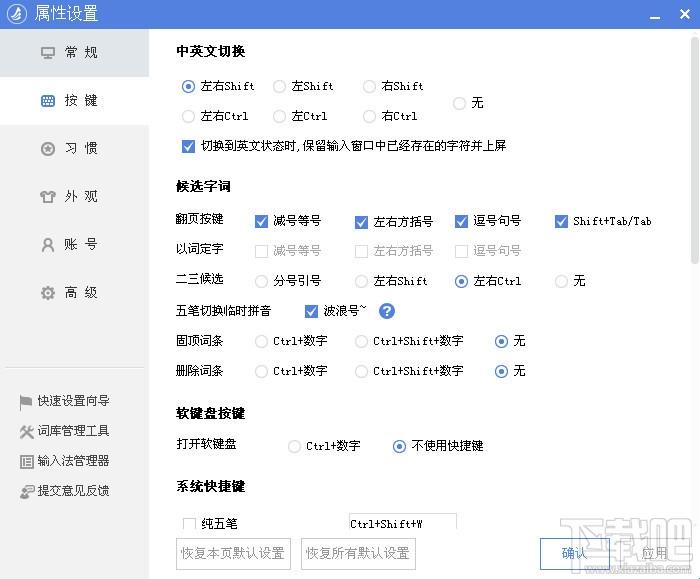The height and width of the screenshot is (579, 700).
Task: Select 无 for 删除词条
Action: coord(501,371)
